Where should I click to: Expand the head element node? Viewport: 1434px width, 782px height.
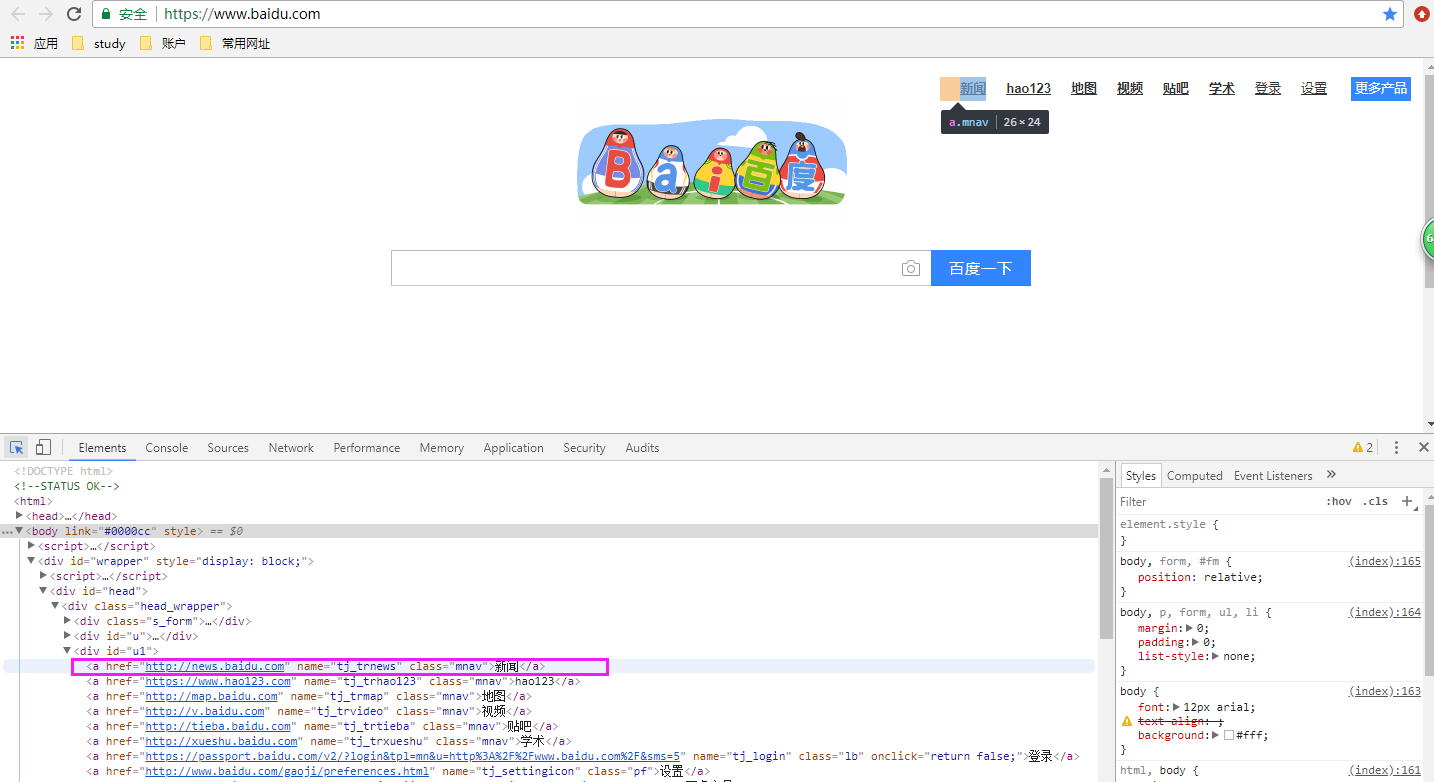click(19, 516)
